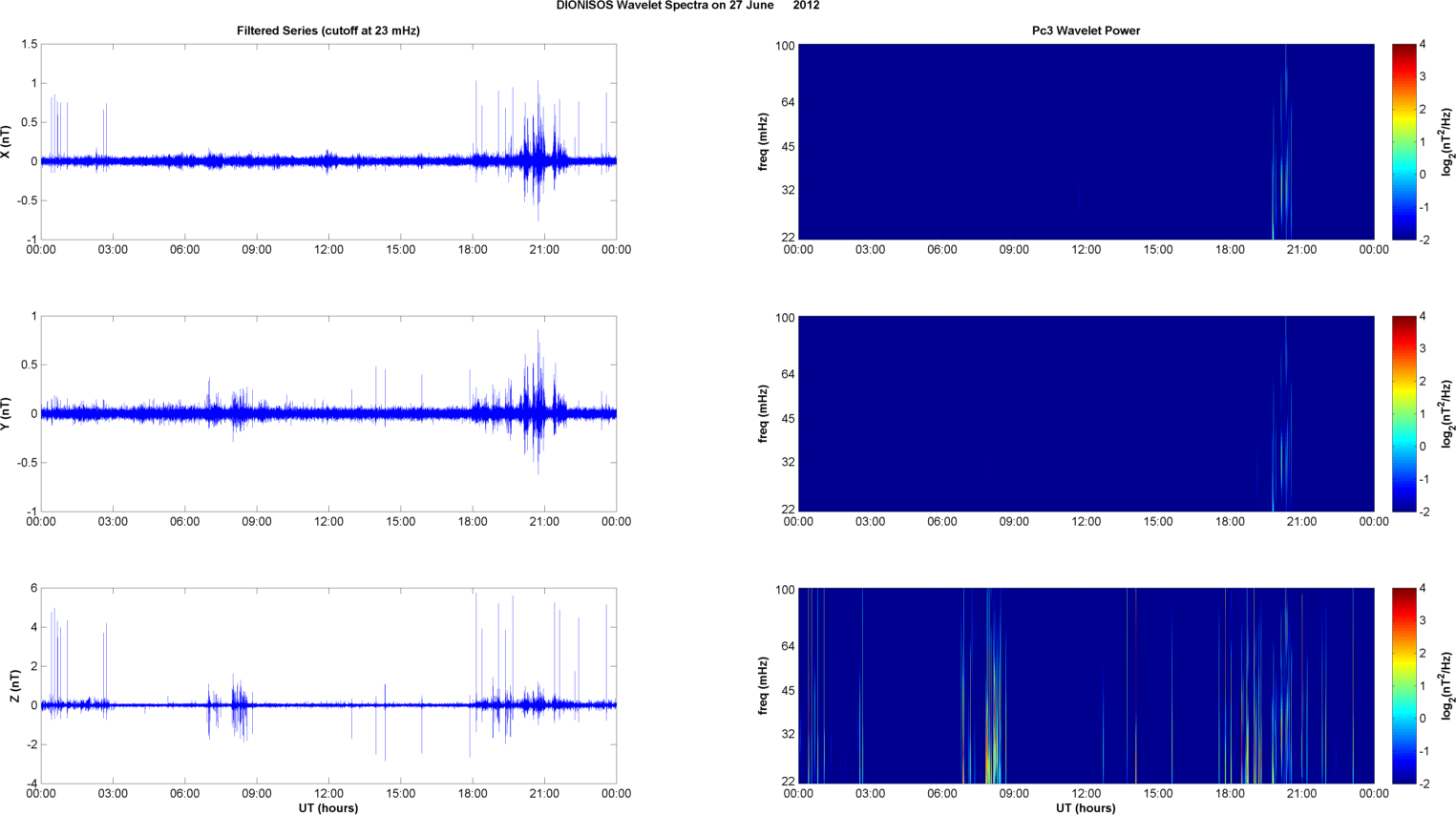The height and width of the screenshot is (815, 1456).
Task: Click 'freq (mHz)' label of the middle spectrogram
Action: pos(764,414)
